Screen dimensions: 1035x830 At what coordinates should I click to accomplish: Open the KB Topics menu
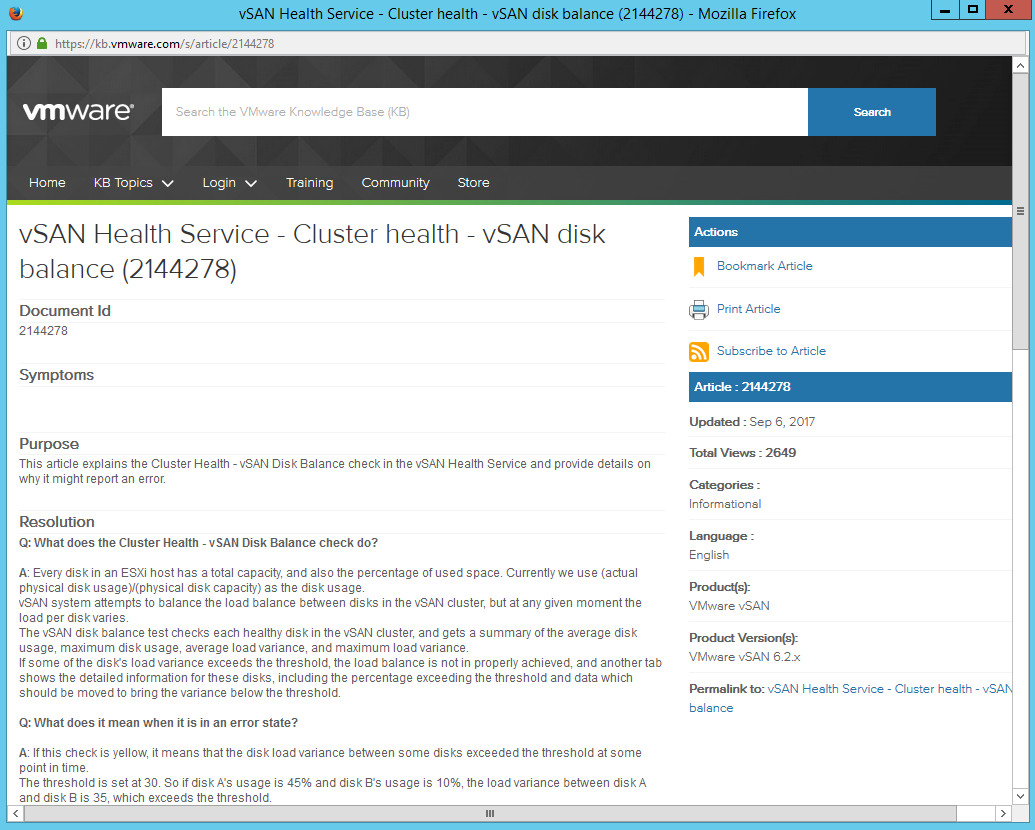tap(123, 183)
